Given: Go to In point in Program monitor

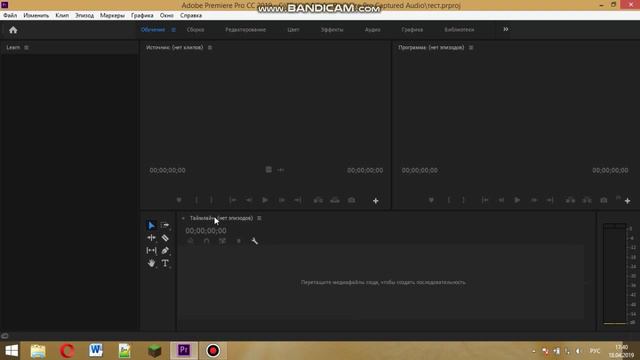Looking at the screenshot, I should click(485, 200).
